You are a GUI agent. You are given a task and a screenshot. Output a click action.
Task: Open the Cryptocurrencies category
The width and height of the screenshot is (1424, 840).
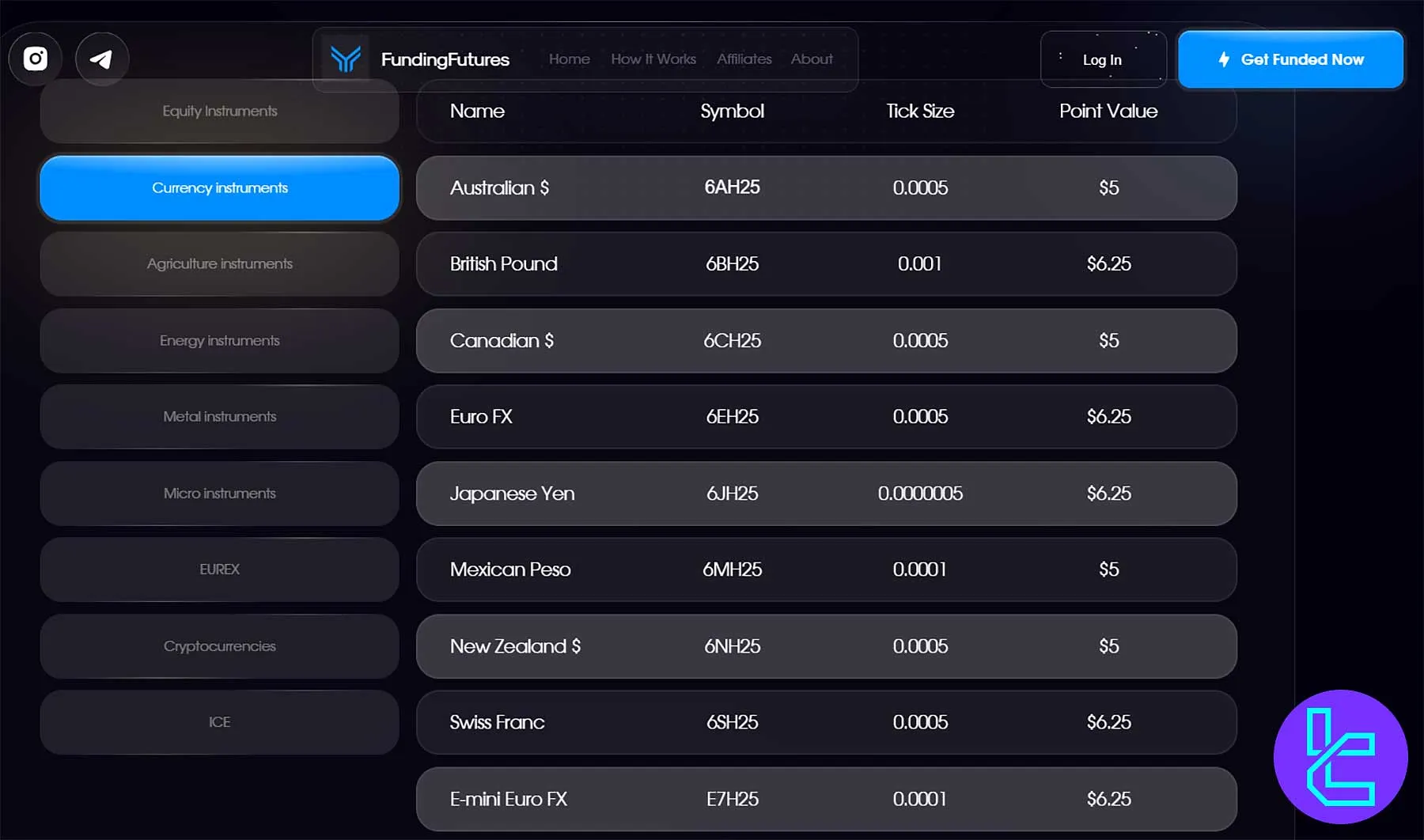click(x=219, y=646)
